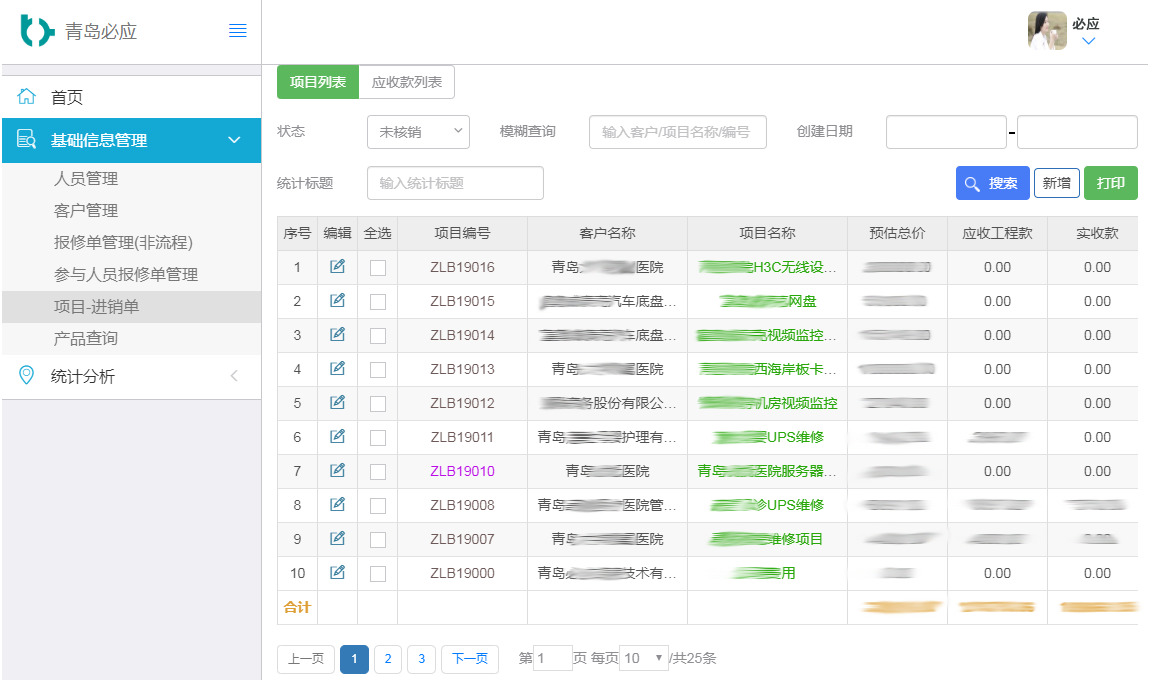This screenshot has width=1150, height=680.
Task: Edit the ZLB19011 project row
Action: pos(337,437)
